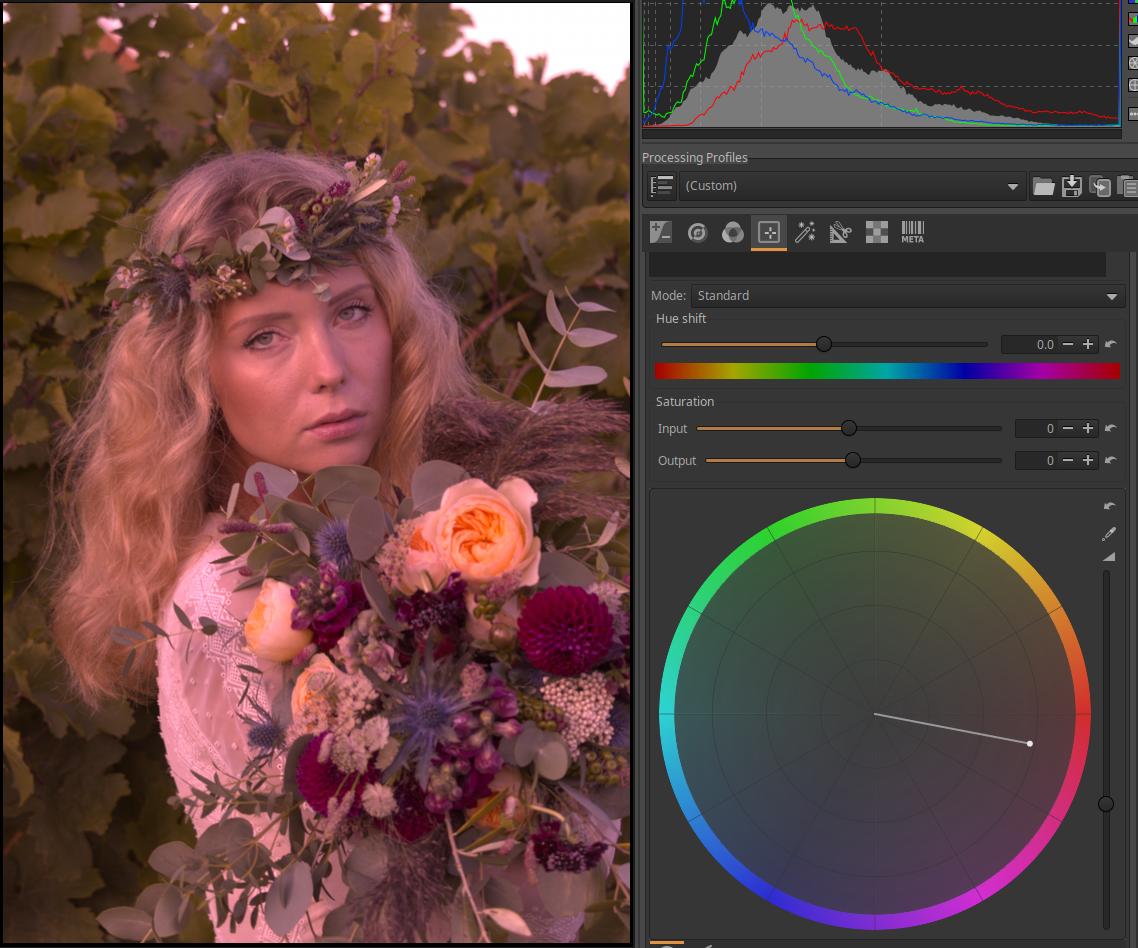Open the Exposure tools tab
The image size is (1138, 948).
(x=660, y=233)
